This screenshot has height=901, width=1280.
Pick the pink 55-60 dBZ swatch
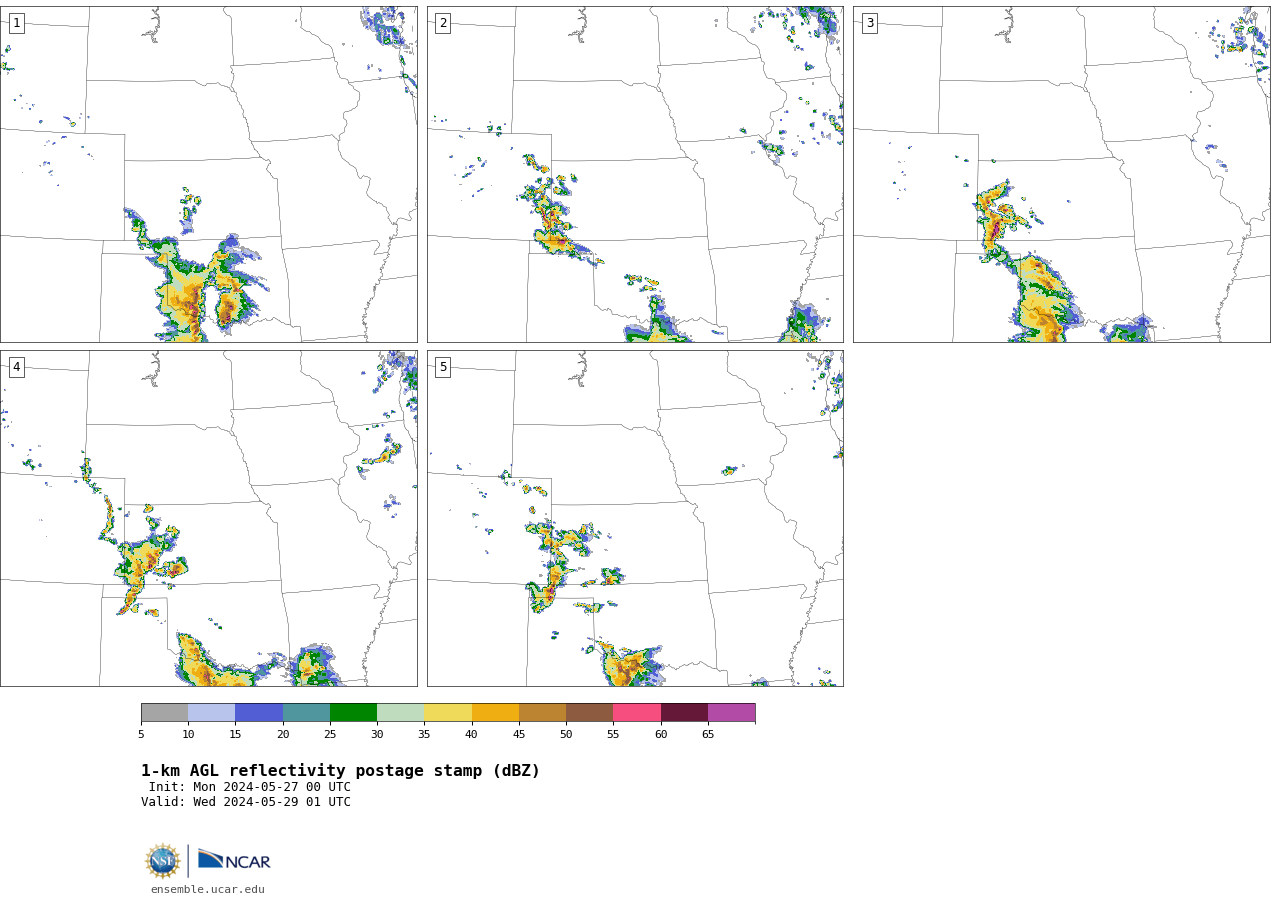click(637, 713)
